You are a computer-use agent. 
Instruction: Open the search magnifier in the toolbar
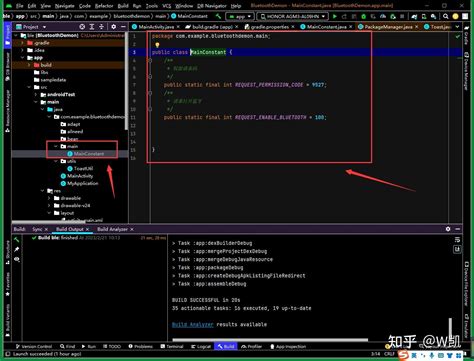446,16
